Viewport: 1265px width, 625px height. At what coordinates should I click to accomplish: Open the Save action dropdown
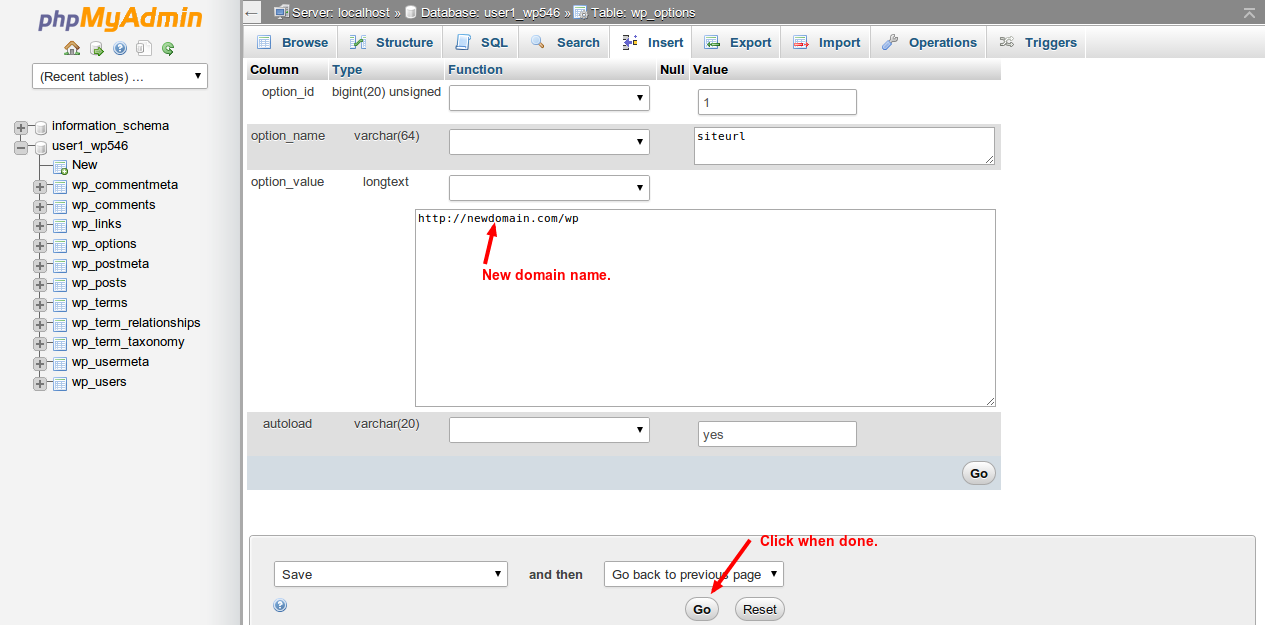click(x=391, y=574)
